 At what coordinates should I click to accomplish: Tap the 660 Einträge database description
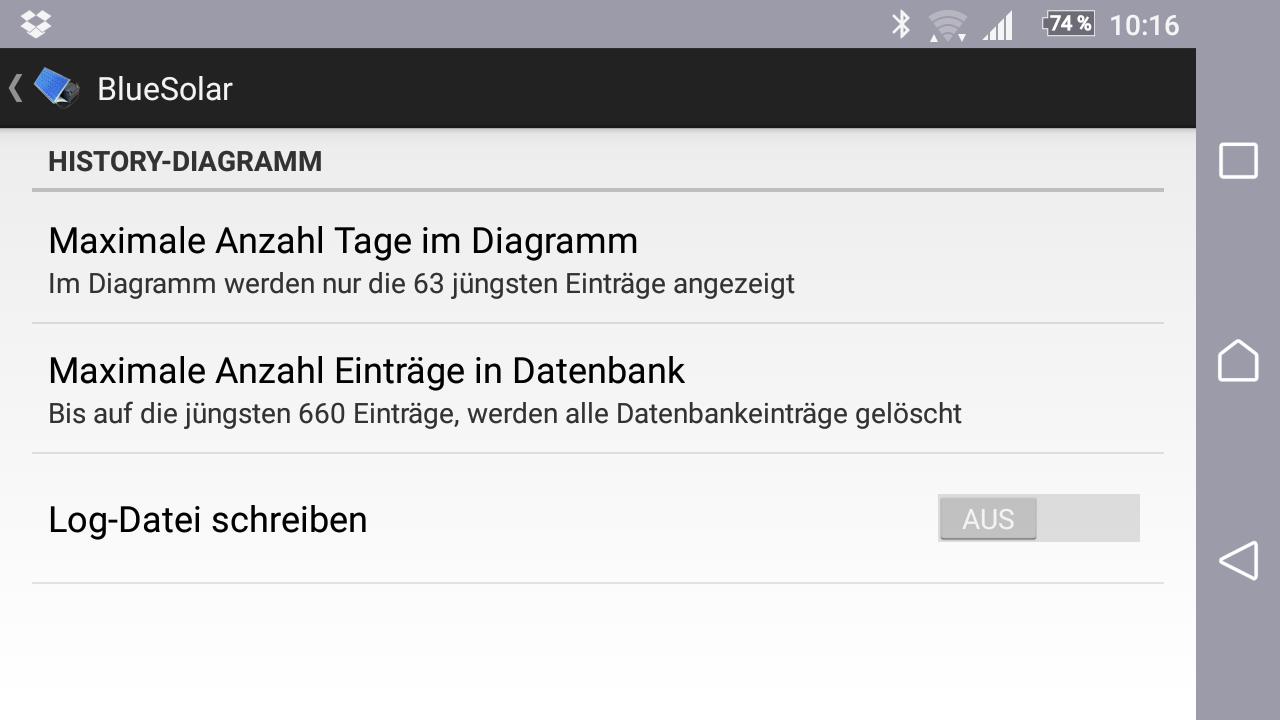505,414
